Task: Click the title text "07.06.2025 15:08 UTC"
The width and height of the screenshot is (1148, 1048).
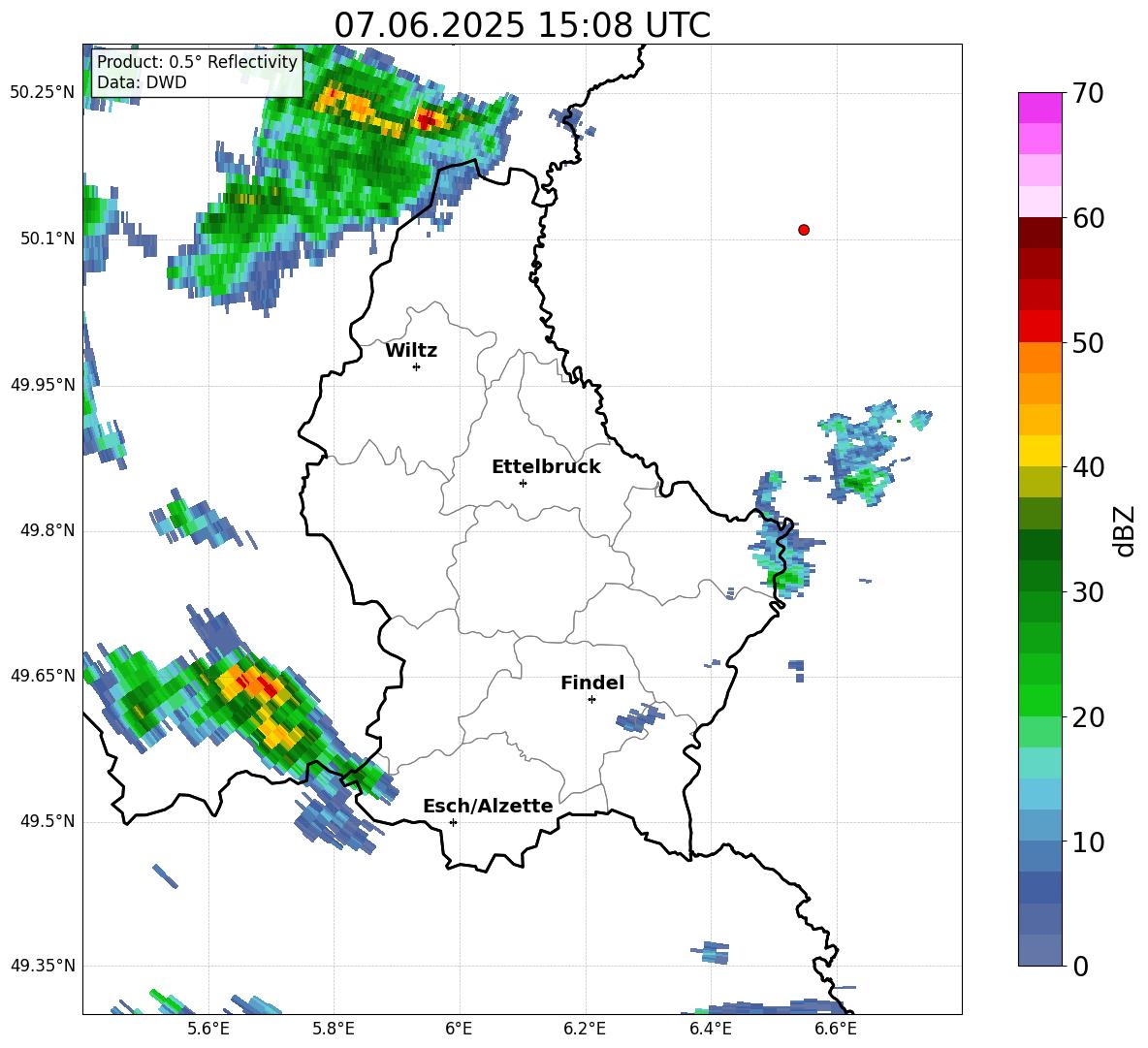Action: tap(522, 25)
